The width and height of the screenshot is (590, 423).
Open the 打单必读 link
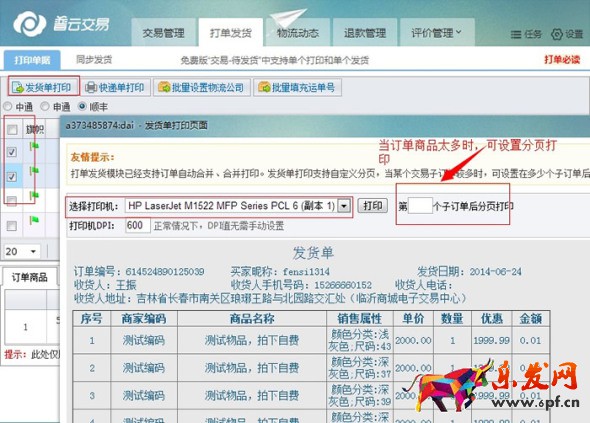(562, 59)
